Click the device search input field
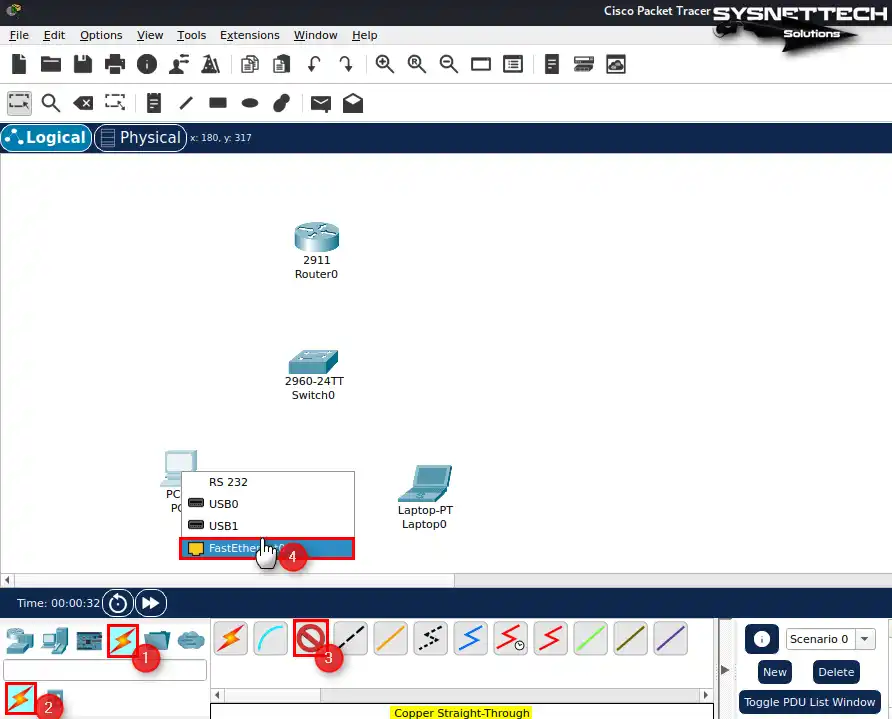This screenshot has width=892, height=719. (105, 670)
